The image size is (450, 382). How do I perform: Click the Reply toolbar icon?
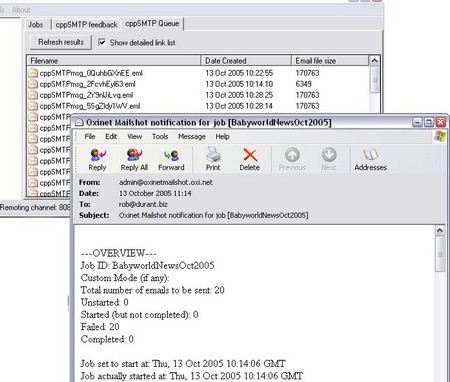pos(98,155)
